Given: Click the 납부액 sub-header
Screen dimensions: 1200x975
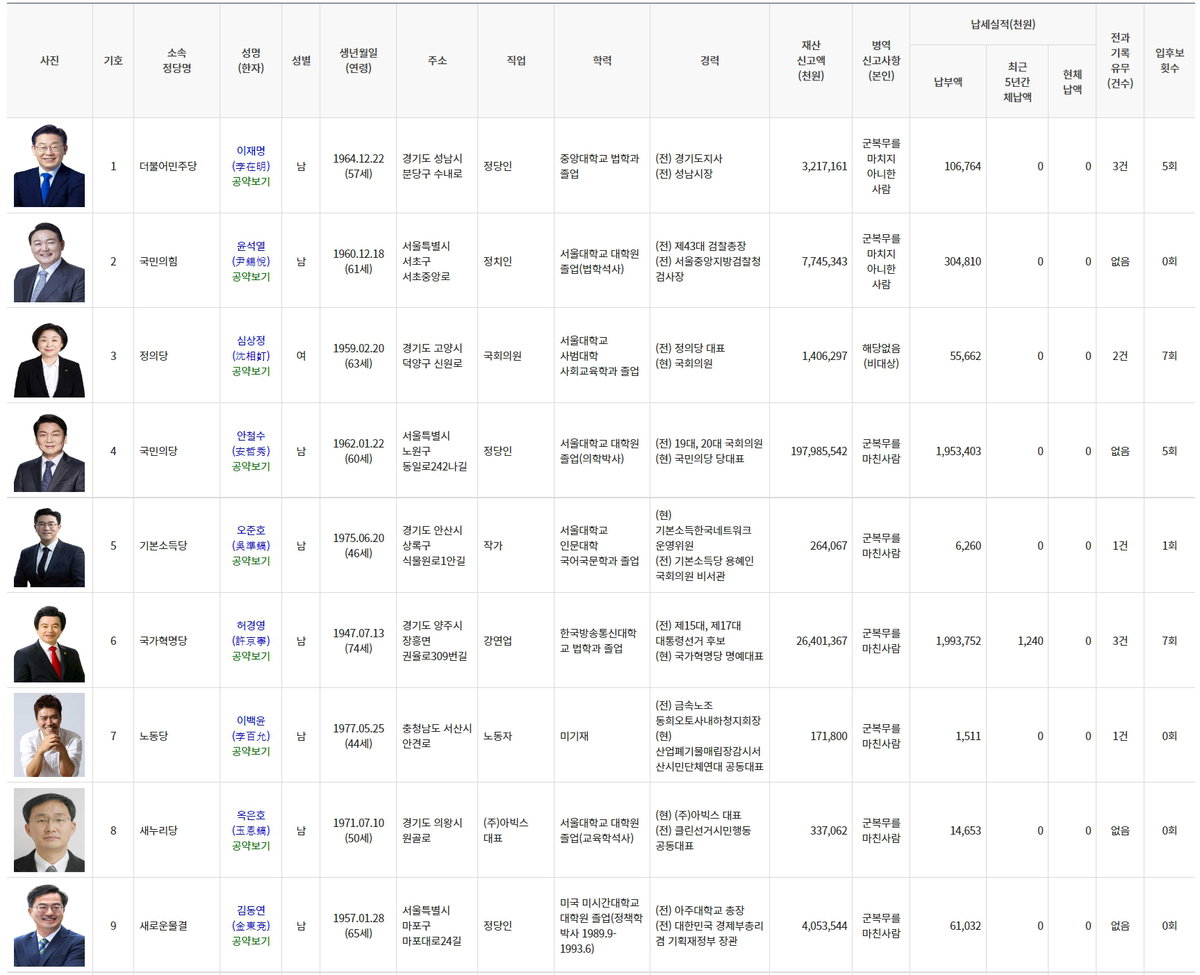Looking at the screenshot, I should 948,82.
